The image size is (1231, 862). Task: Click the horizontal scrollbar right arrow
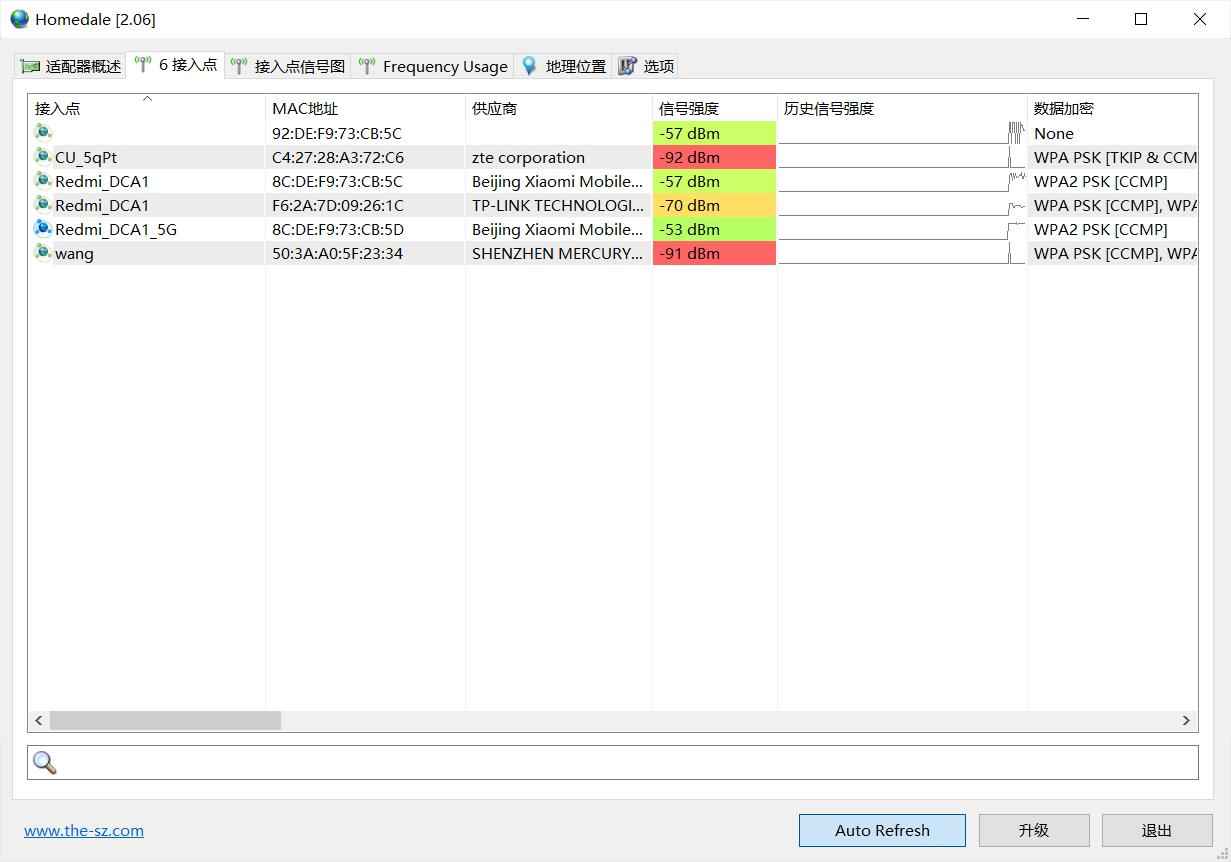coord(1186,720)
